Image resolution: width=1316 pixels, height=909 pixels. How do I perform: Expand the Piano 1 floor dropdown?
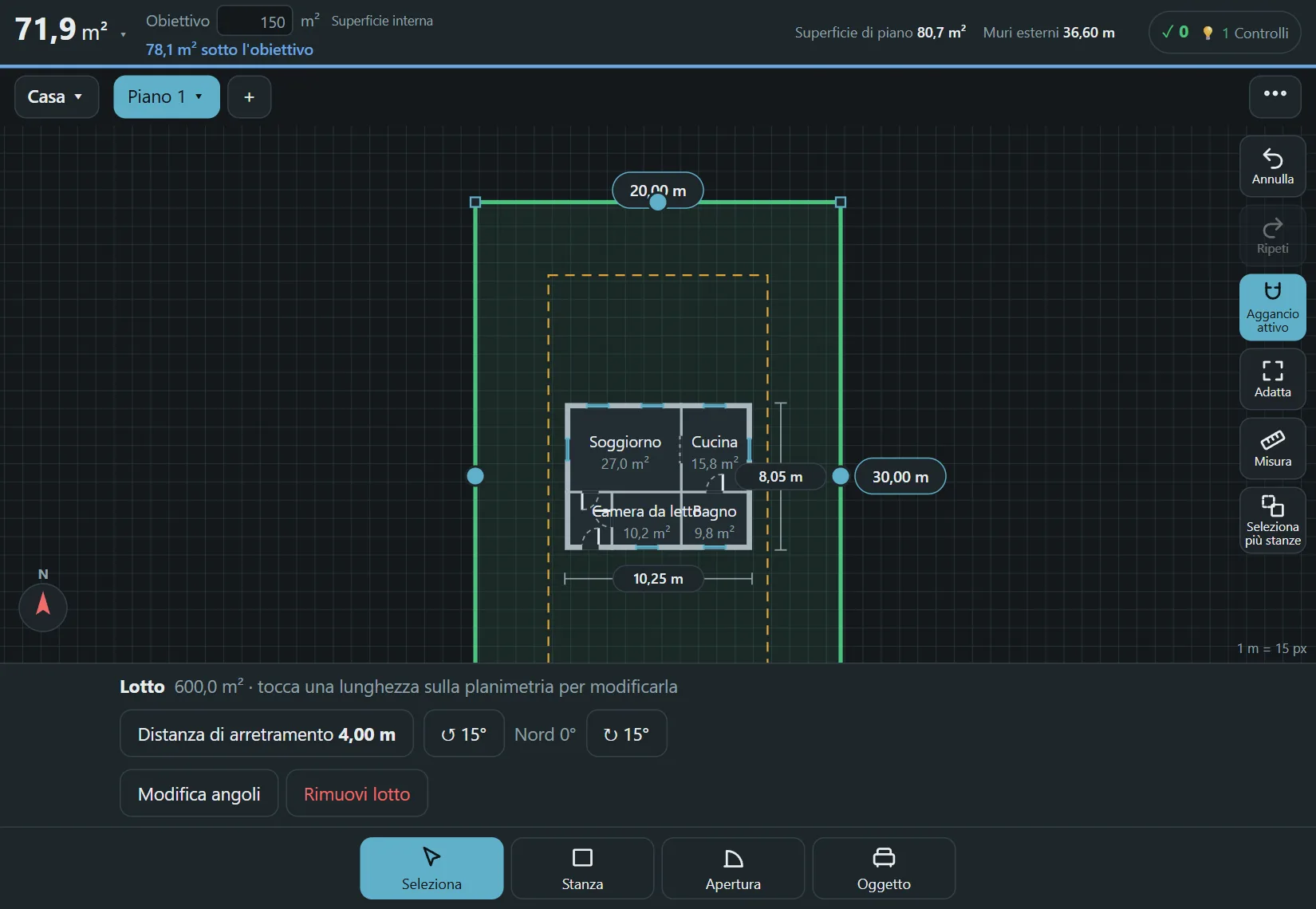coord(167,96)
